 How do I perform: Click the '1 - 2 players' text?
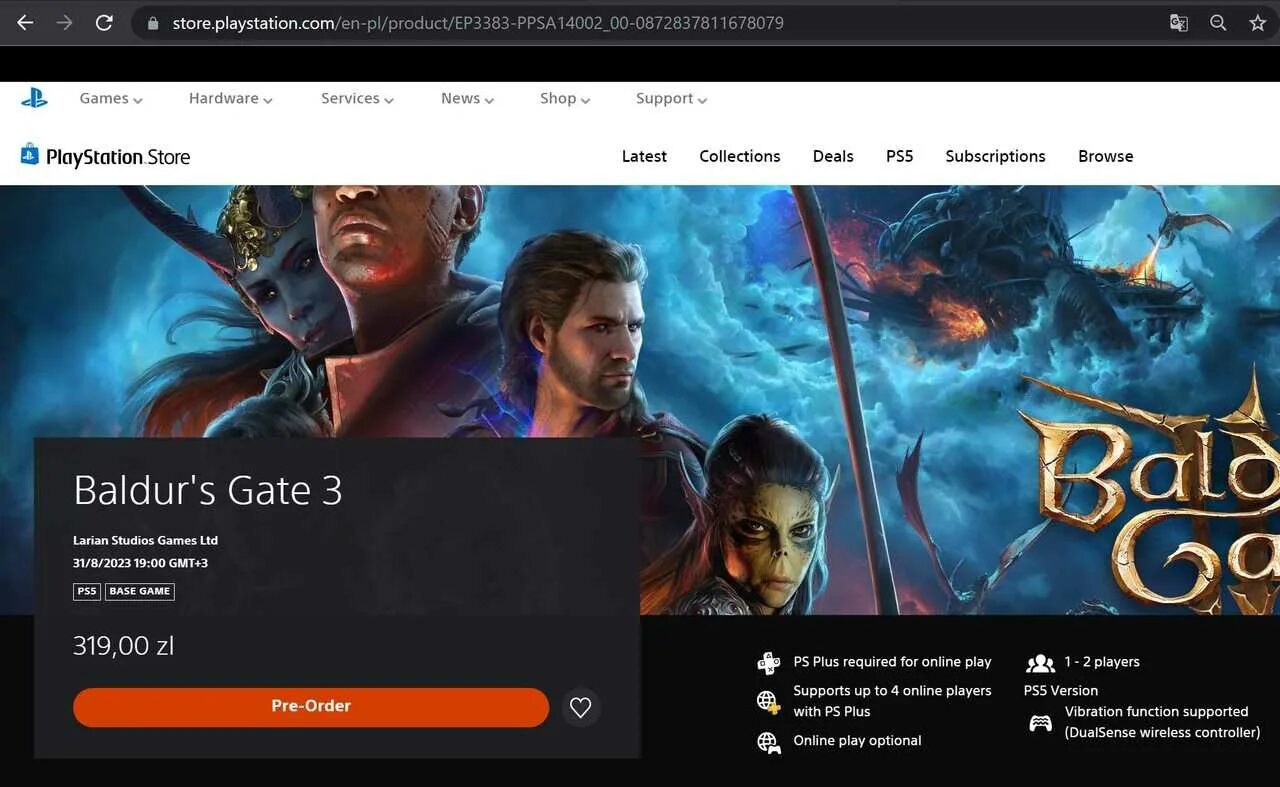point(1102,662)
